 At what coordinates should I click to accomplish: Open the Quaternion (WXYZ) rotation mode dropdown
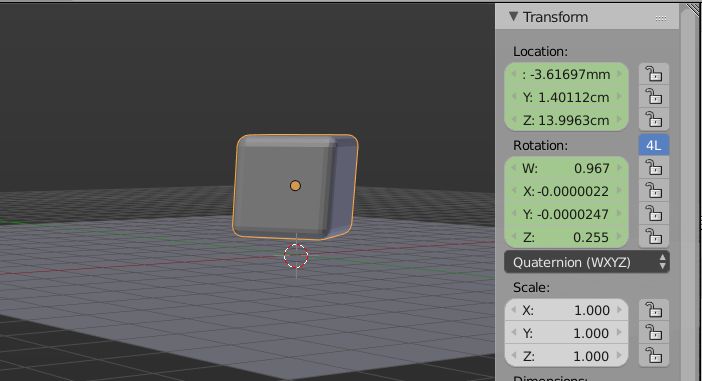pyautogui.click(x=587, y=262)
